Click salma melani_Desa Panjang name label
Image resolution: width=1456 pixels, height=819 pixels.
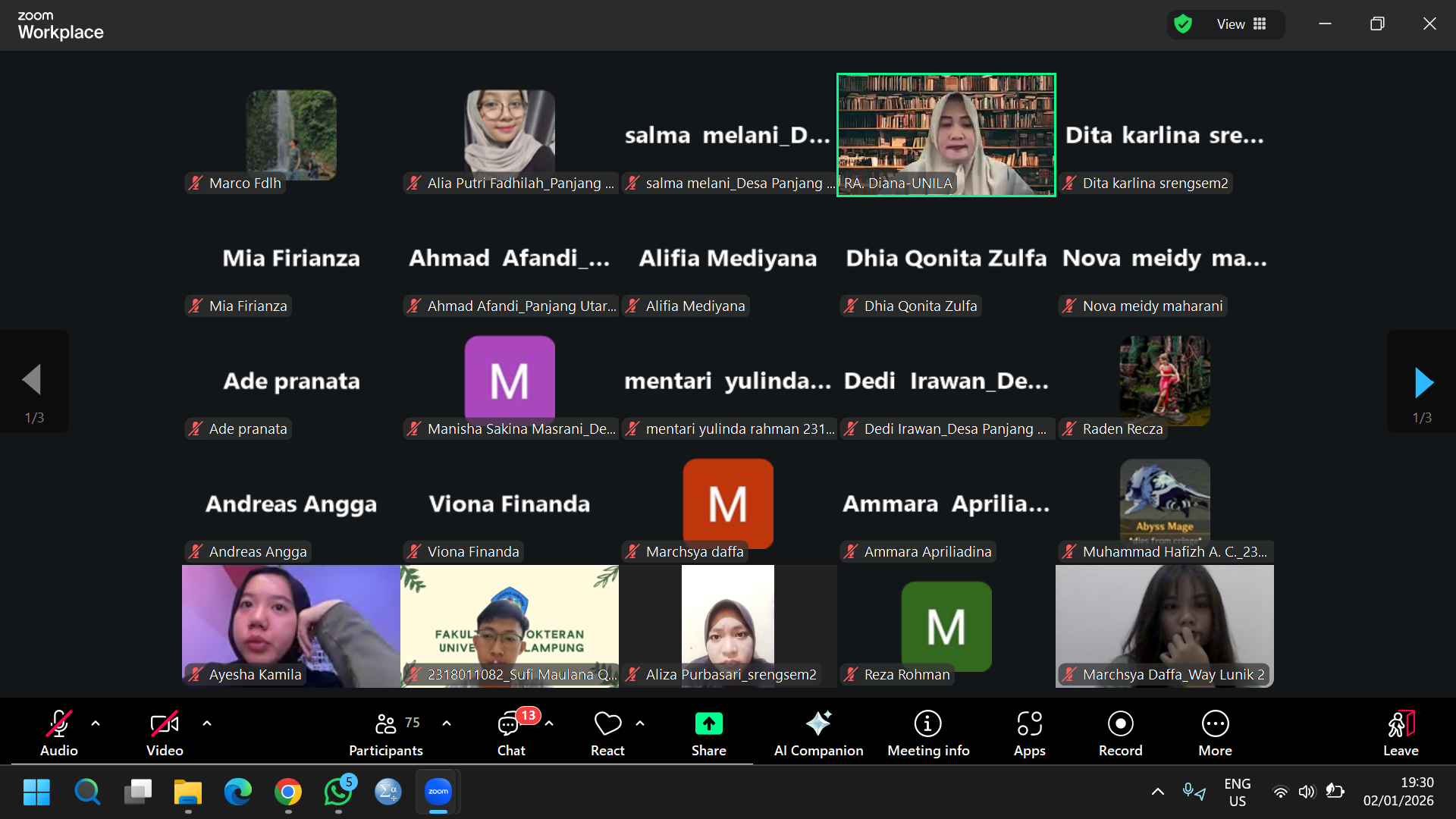pyautogui.click(x=730, y=183)
